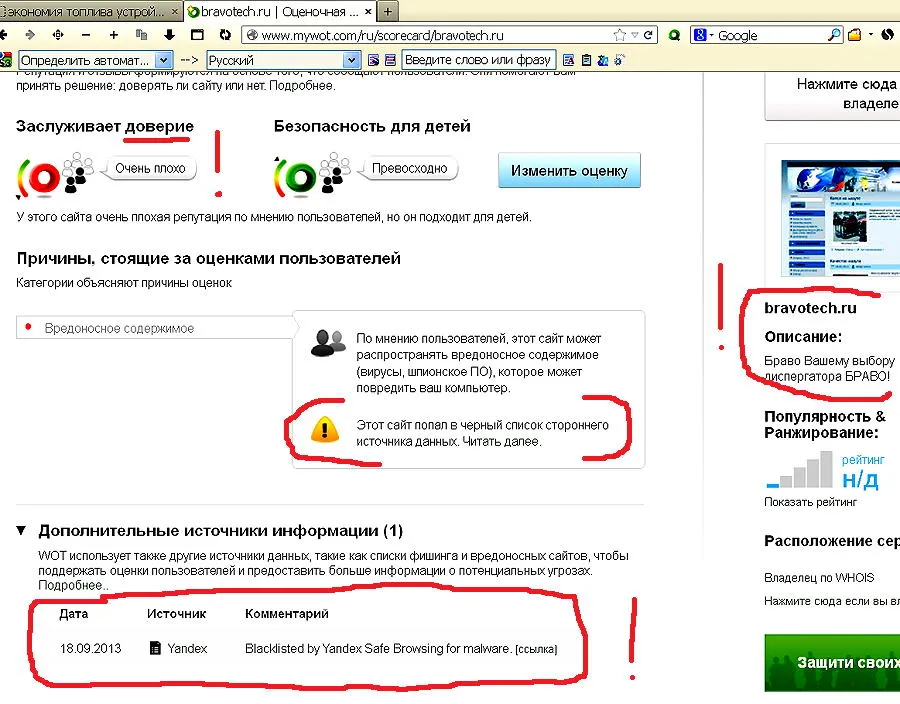Click the site identity globe in the address bar
Image resolution: width=900 pixels, height=704 pixels.
251,35
